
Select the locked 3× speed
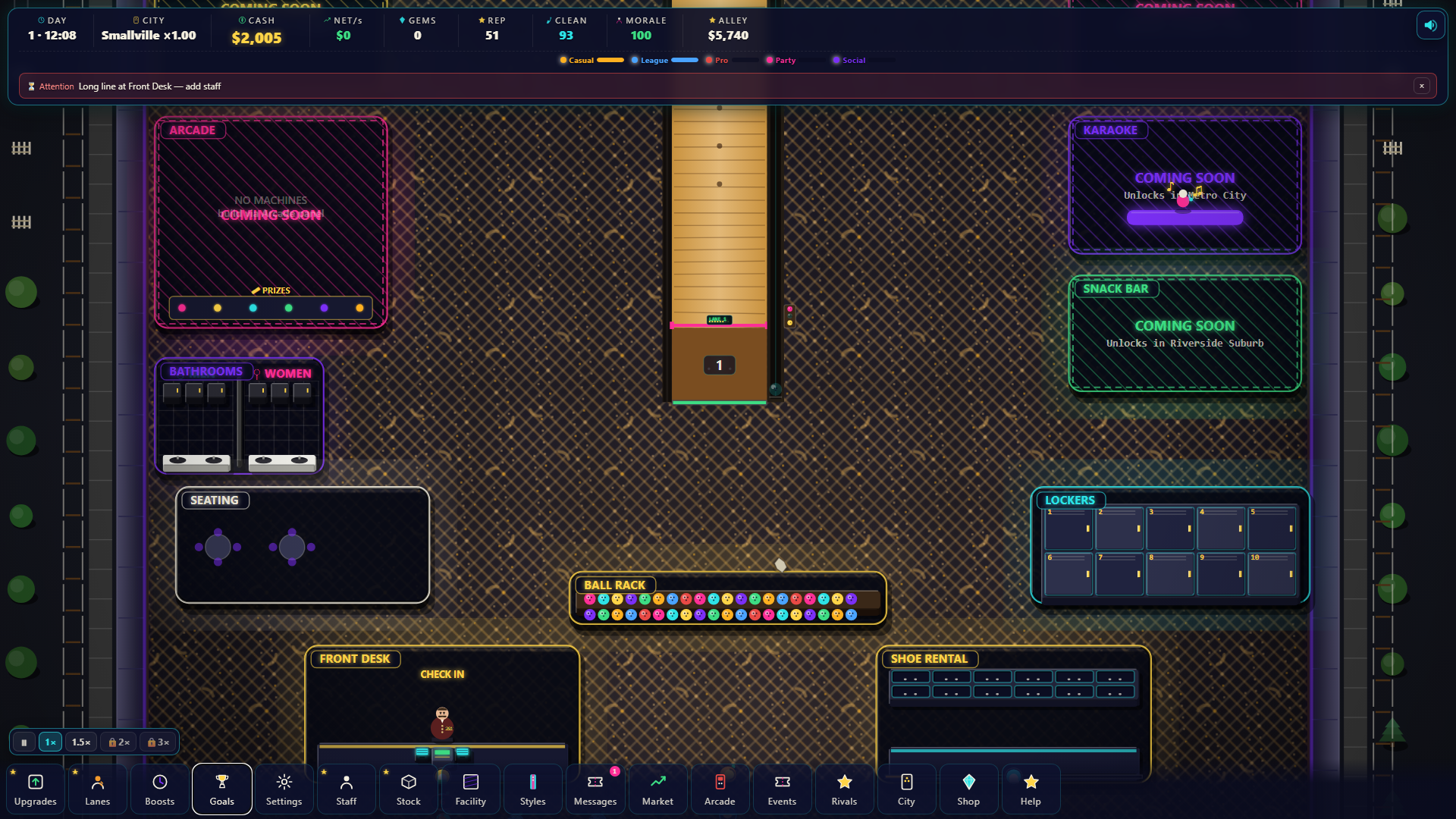[x=158, y=742]
